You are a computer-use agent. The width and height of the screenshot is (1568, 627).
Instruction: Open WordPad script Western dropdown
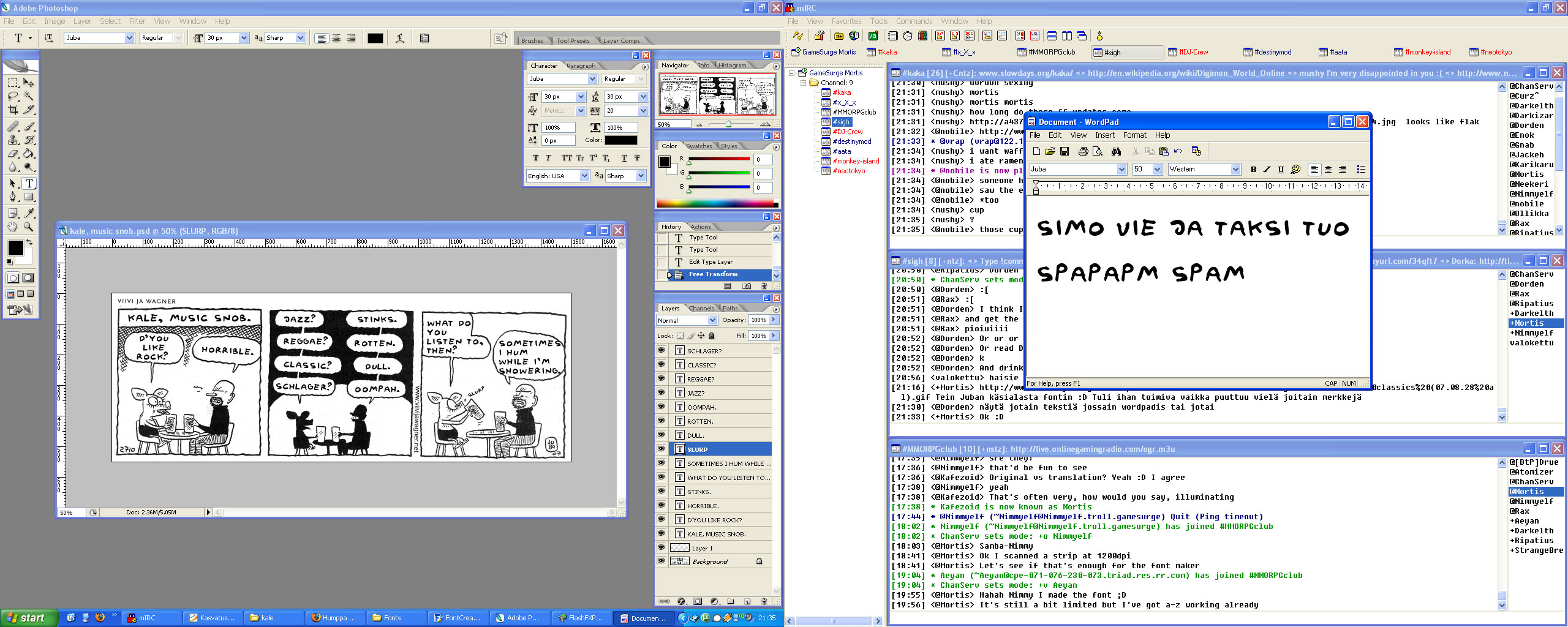pos(1235,170)
